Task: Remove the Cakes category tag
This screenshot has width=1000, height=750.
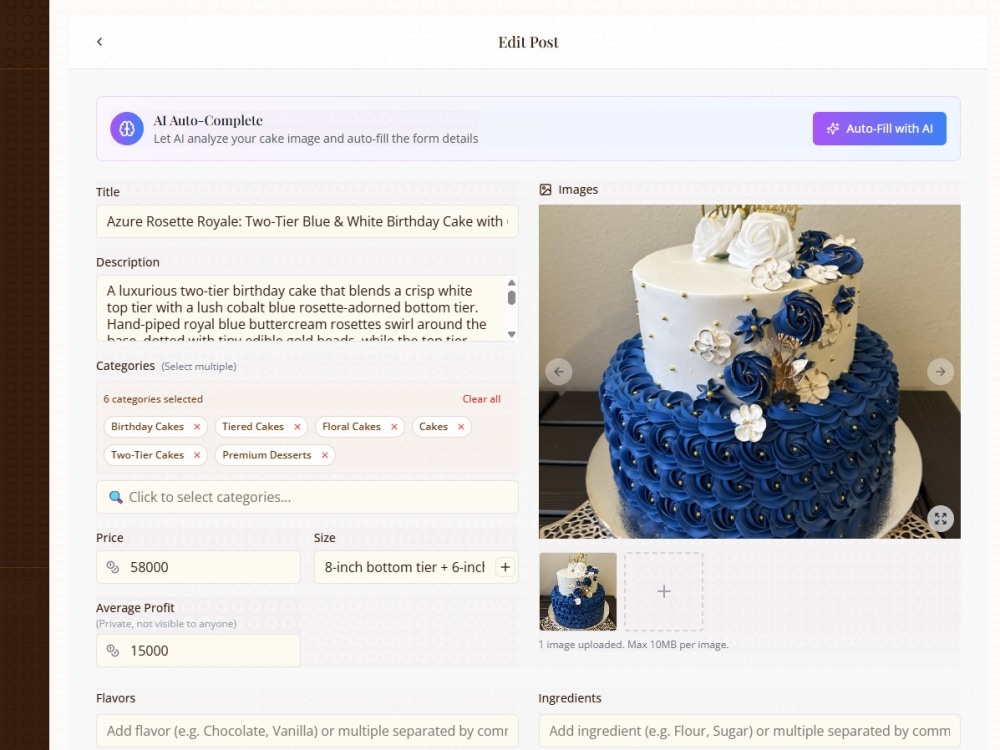Action: click(461, 427)
